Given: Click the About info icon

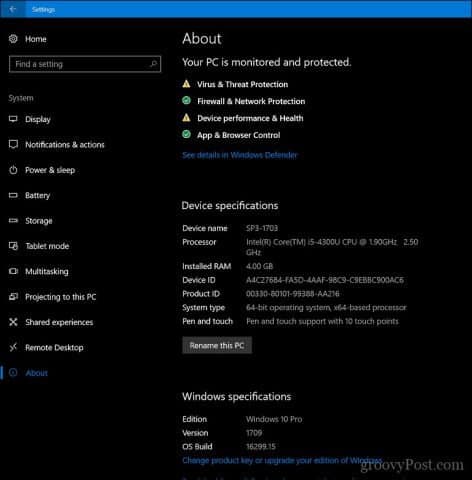Looking at the screenshot, I should (x=13, y=373).
